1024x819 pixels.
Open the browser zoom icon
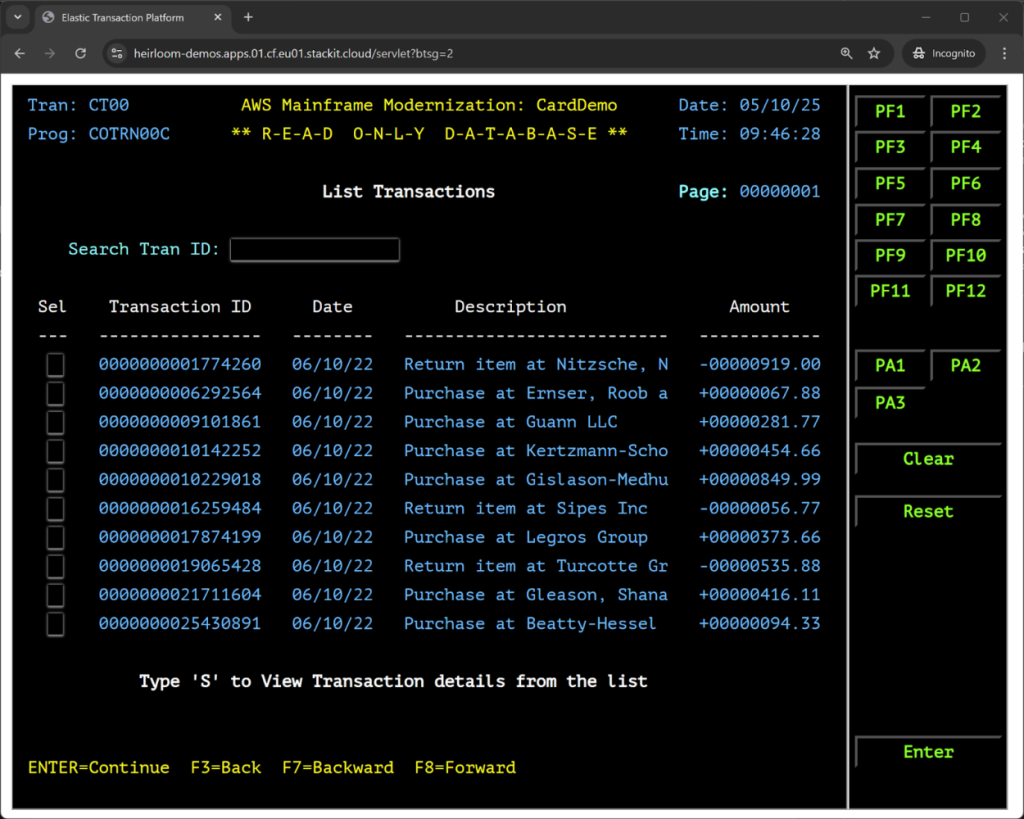click(x=846, y=54)
